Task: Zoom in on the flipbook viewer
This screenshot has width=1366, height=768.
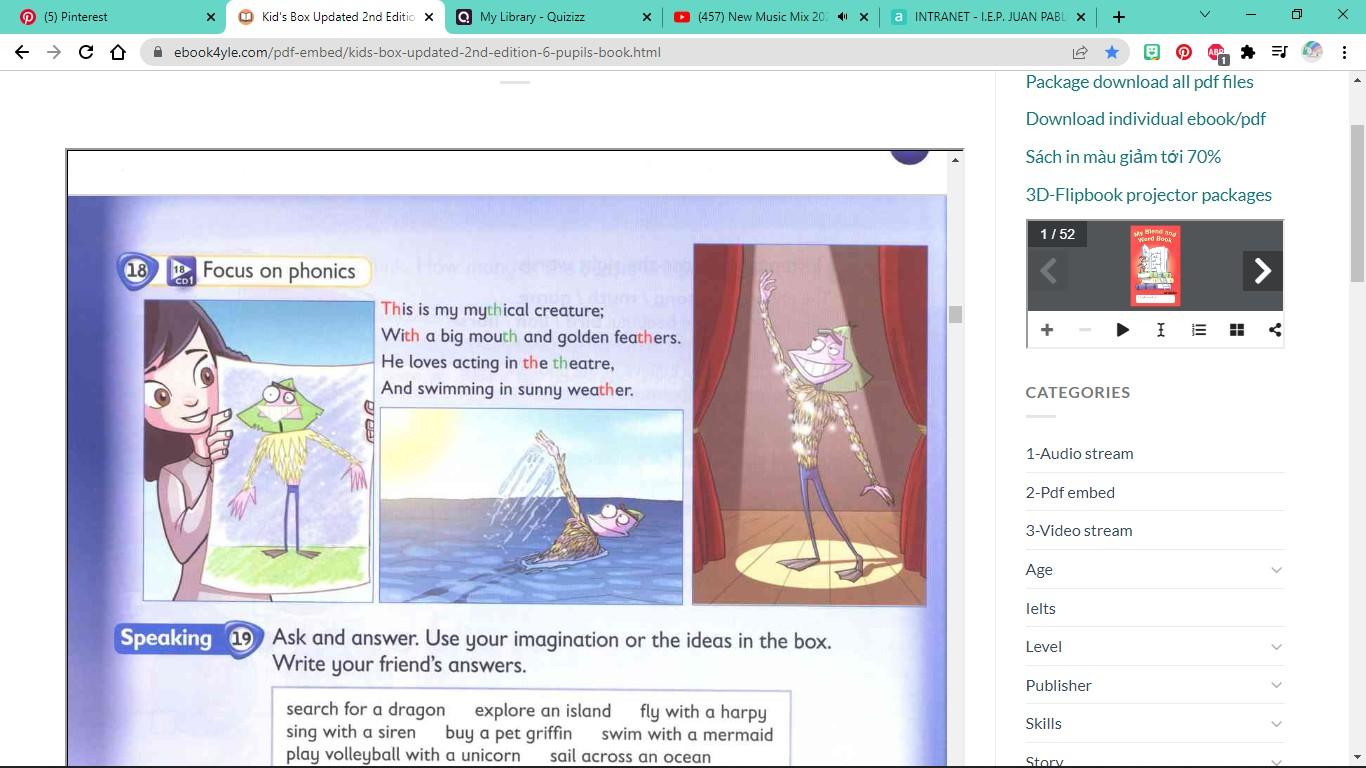Action: (1047, 330)
